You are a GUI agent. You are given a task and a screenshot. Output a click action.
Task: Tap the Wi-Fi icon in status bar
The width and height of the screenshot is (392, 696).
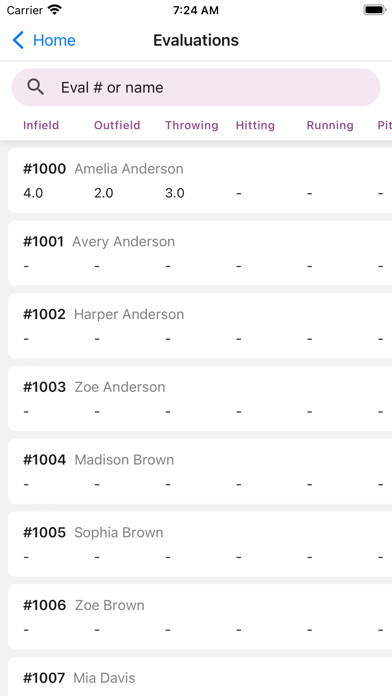pos(55,10)
